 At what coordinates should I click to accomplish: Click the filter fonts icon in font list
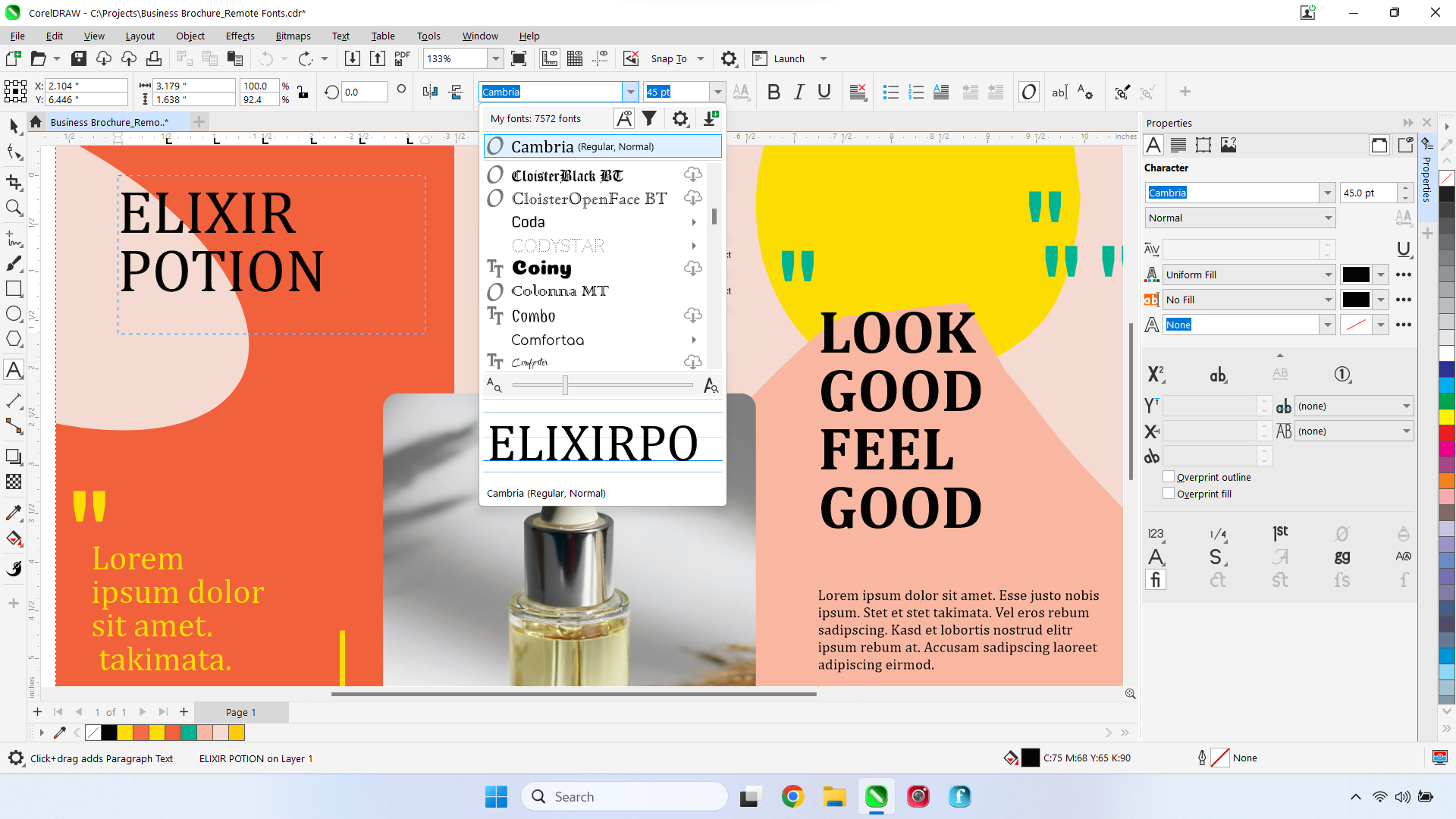coord(651,118)
